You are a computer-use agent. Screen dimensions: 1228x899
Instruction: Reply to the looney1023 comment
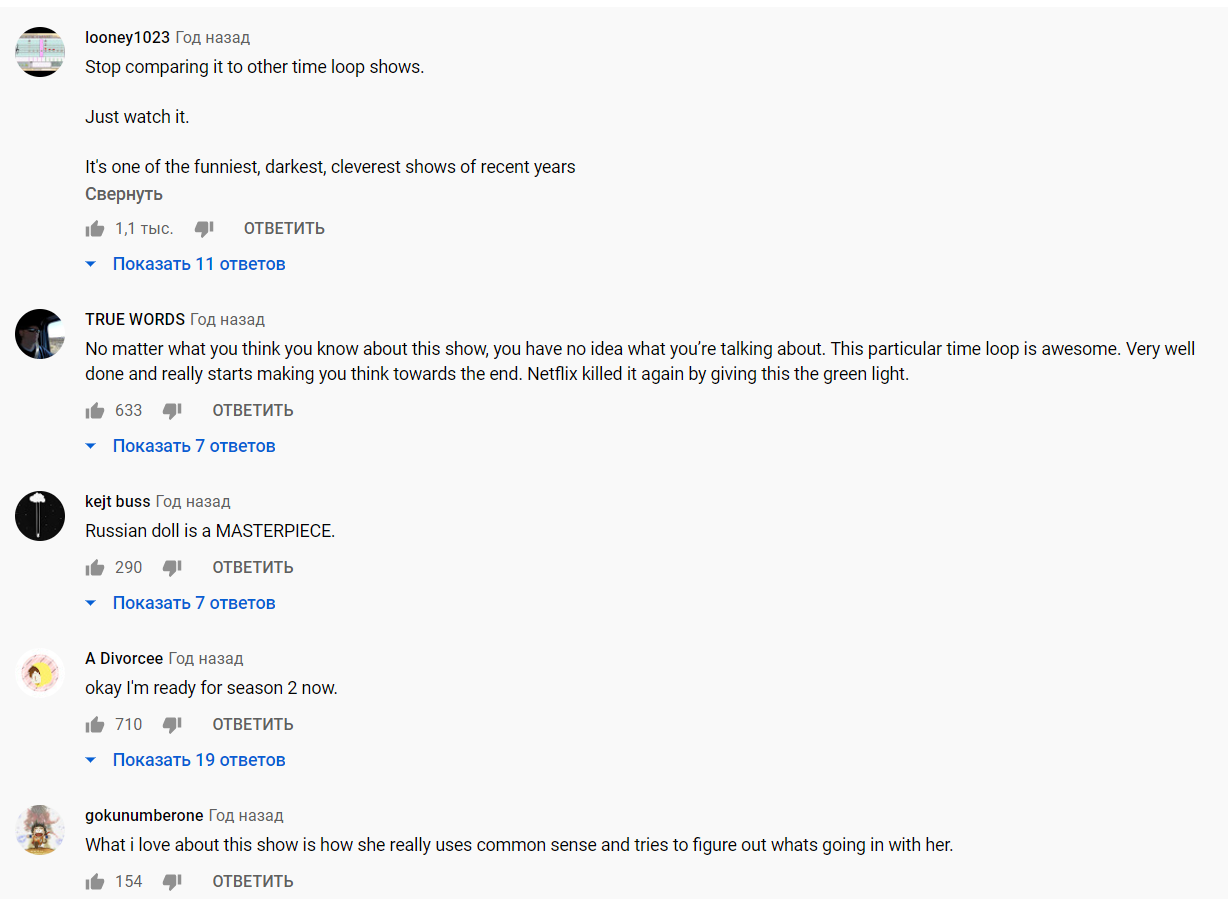point(284,229)
